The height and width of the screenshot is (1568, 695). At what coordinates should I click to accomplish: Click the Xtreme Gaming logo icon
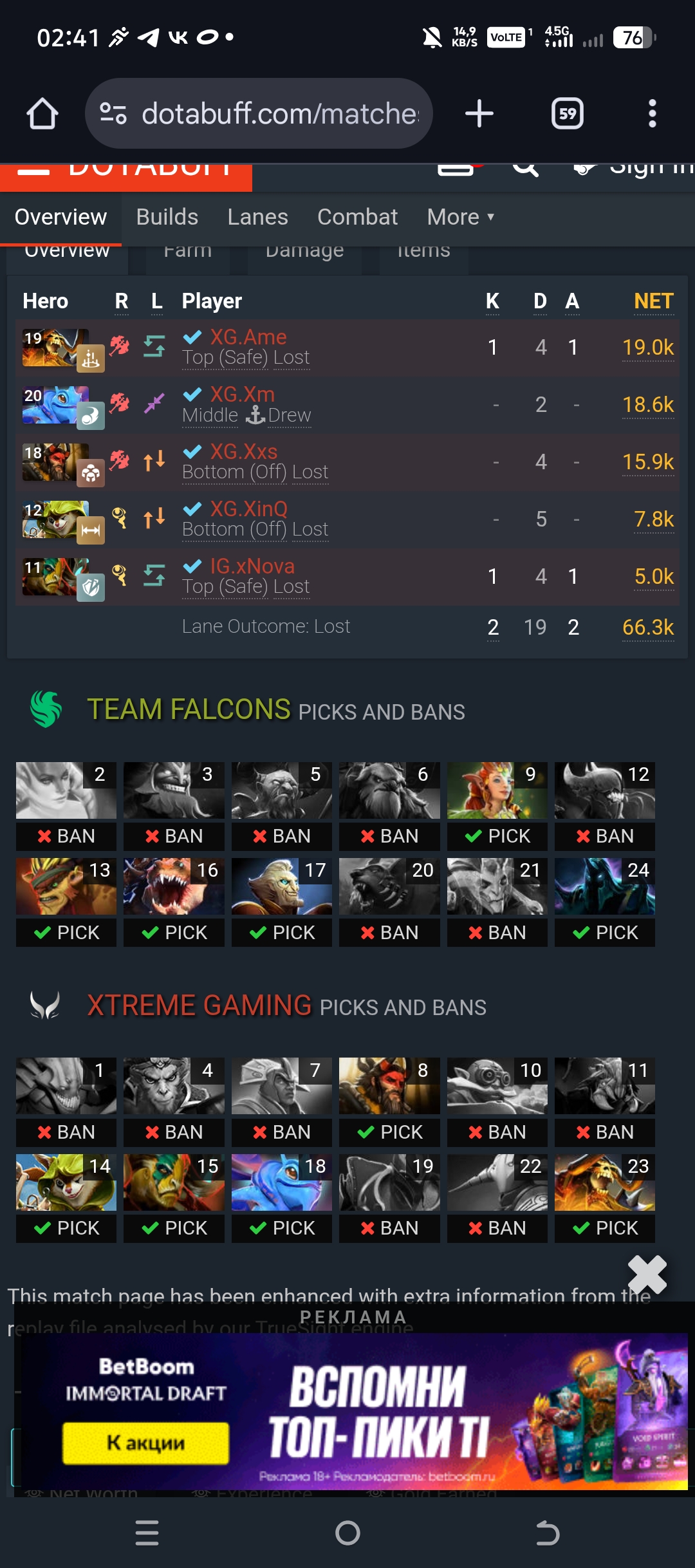pyautogui.click(x=45, y=1005)
